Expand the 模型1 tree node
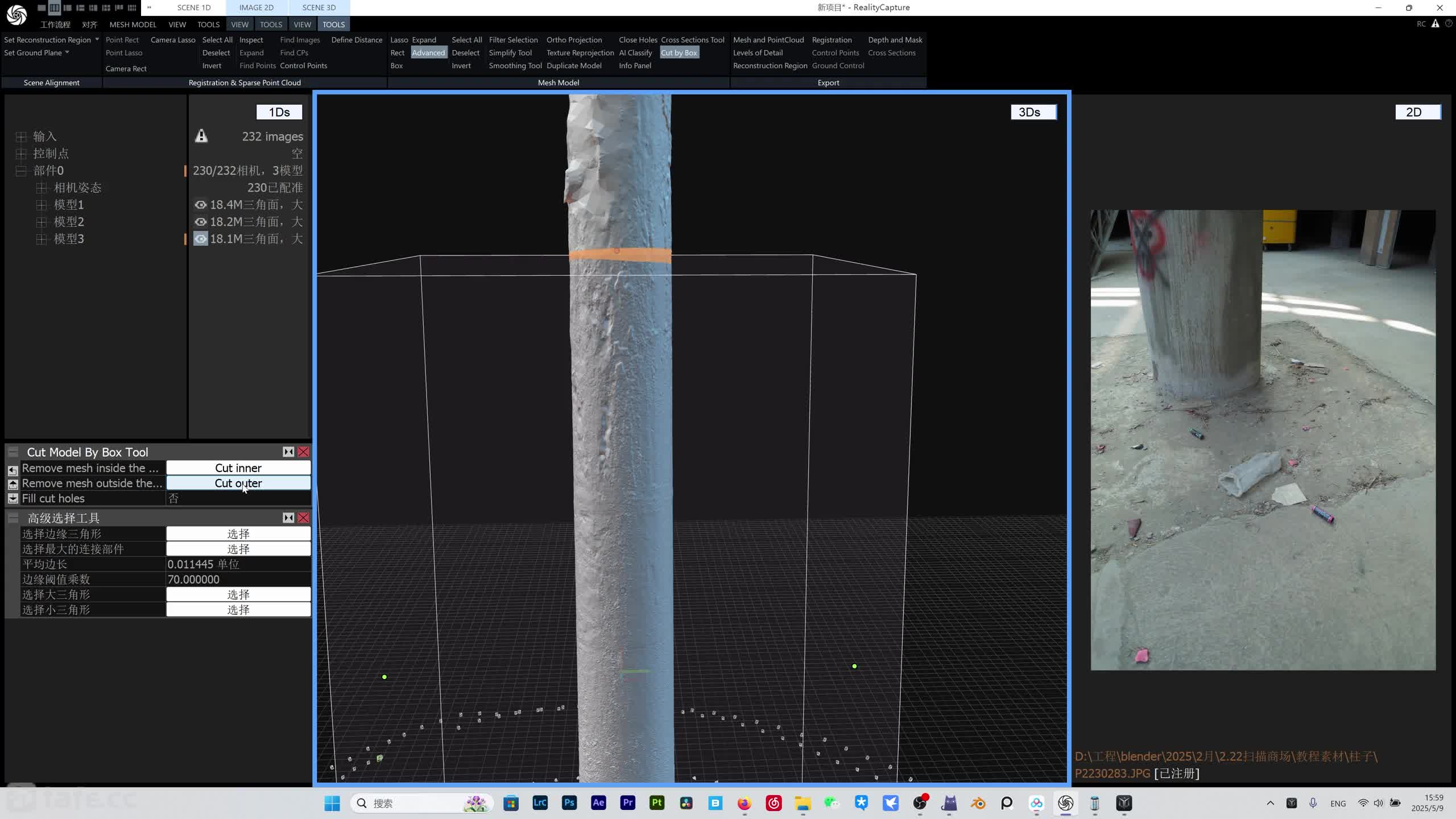Screen dimensions: 1456x819 coord(42,205)
